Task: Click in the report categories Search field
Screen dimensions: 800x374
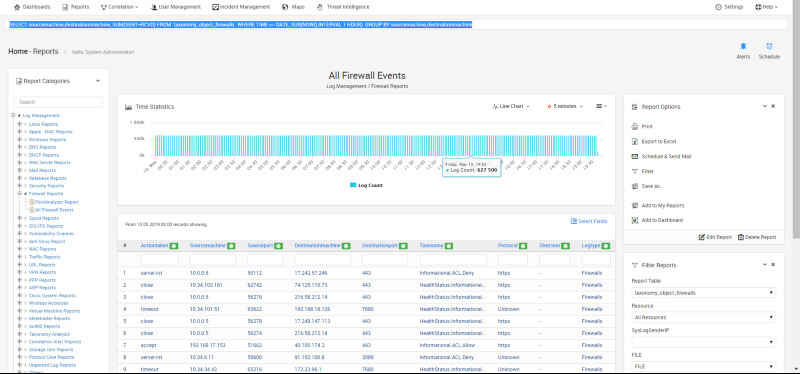Action: (x=58, y=102)
